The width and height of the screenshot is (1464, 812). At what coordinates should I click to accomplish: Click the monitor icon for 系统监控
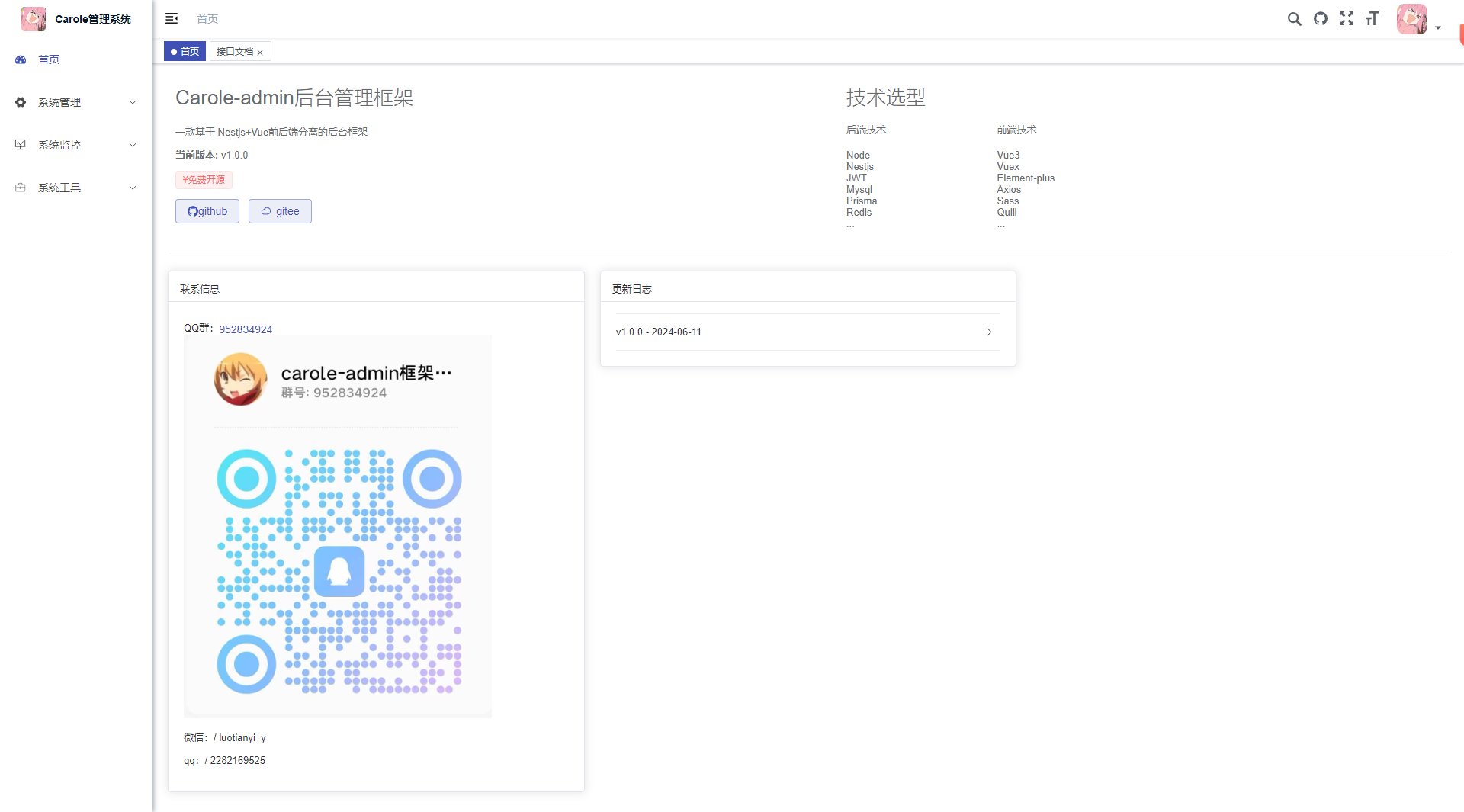(x=21, y=145)
